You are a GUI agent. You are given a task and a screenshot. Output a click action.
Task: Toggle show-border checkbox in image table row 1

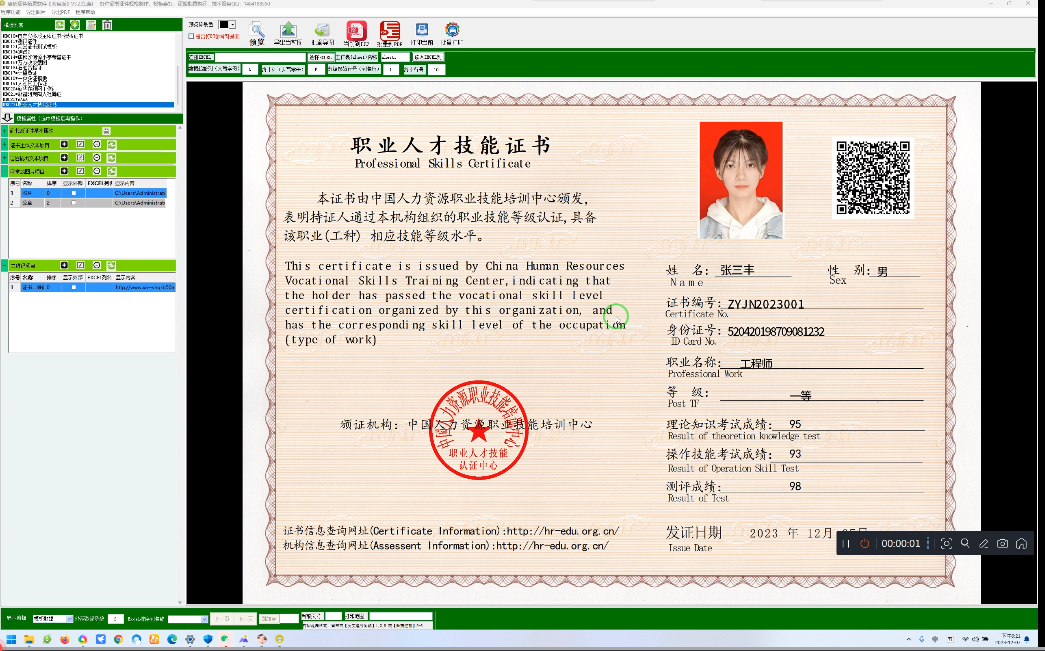(73, 193)
